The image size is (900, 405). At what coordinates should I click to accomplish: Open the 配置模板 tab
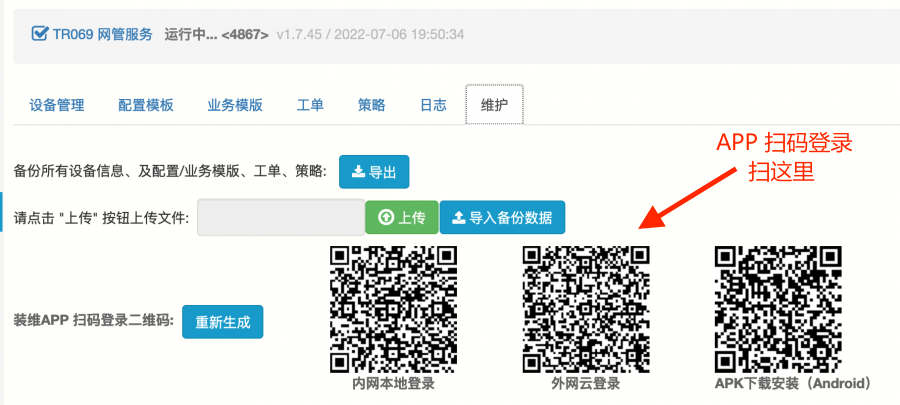[x=145, y=105]
